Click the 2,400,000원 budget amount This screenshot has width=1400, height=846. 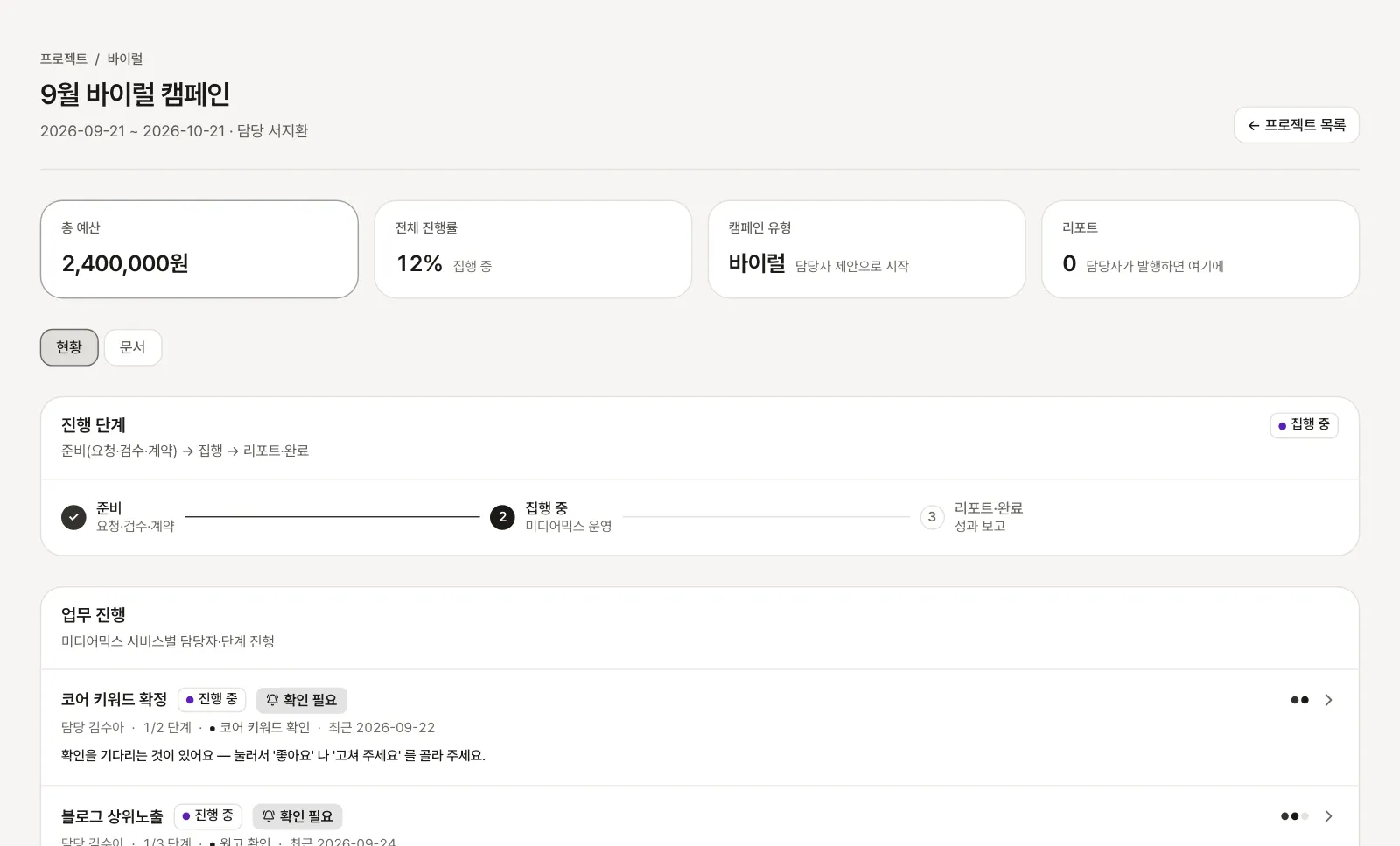click(x=125, y=263)
